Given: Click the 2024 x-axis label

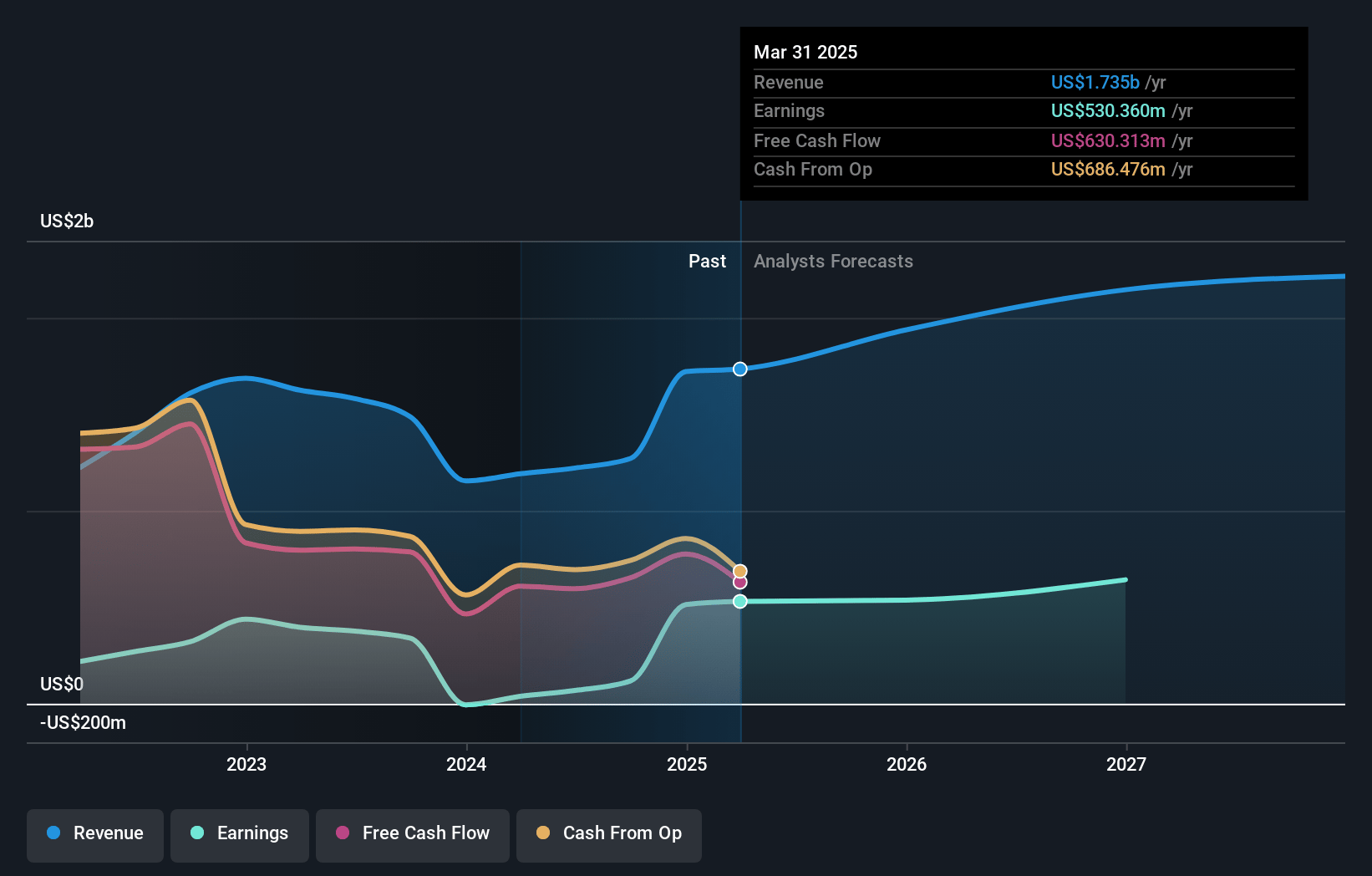Looking at the screenshot, I should coord(466,764).
